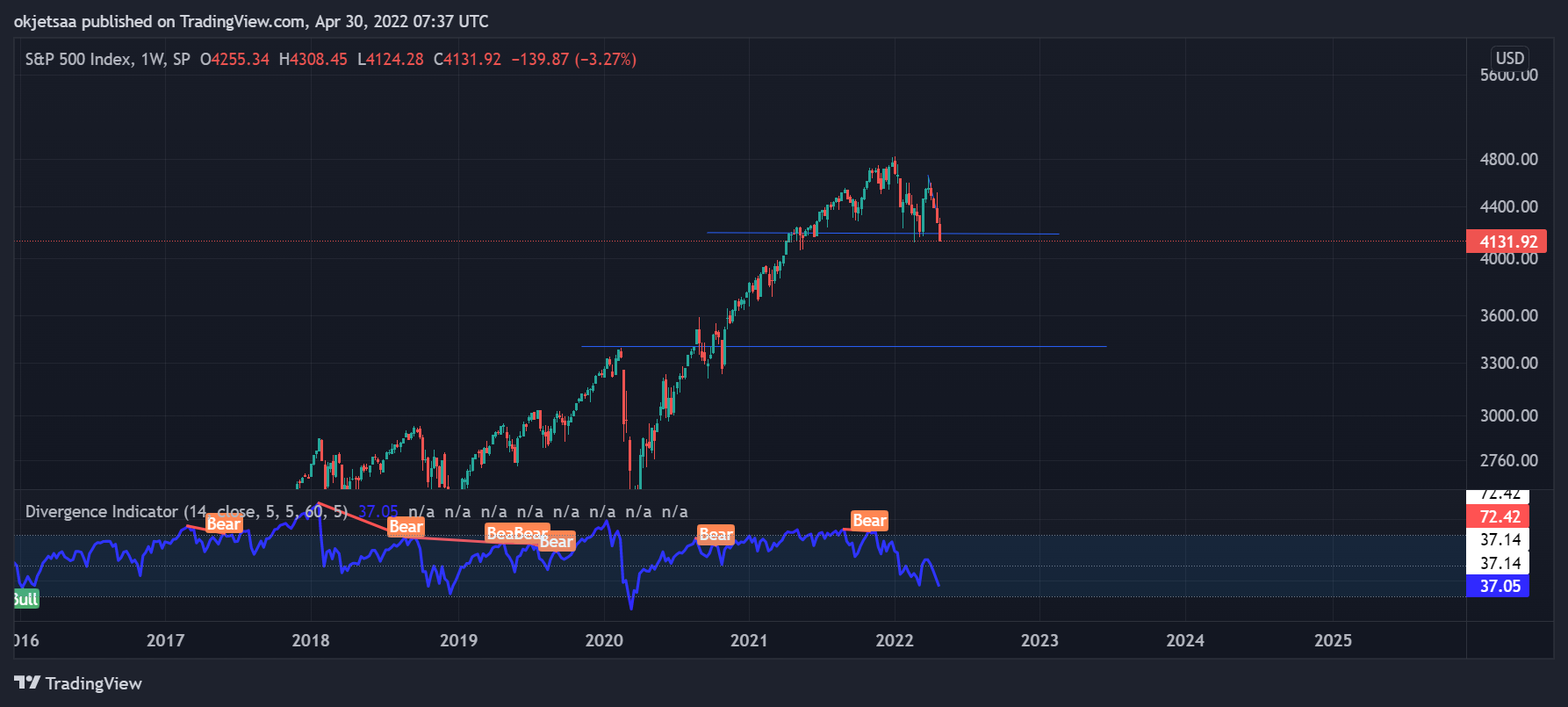Click the Bear label between 2018 and 2019

click(x=406, y=527)
